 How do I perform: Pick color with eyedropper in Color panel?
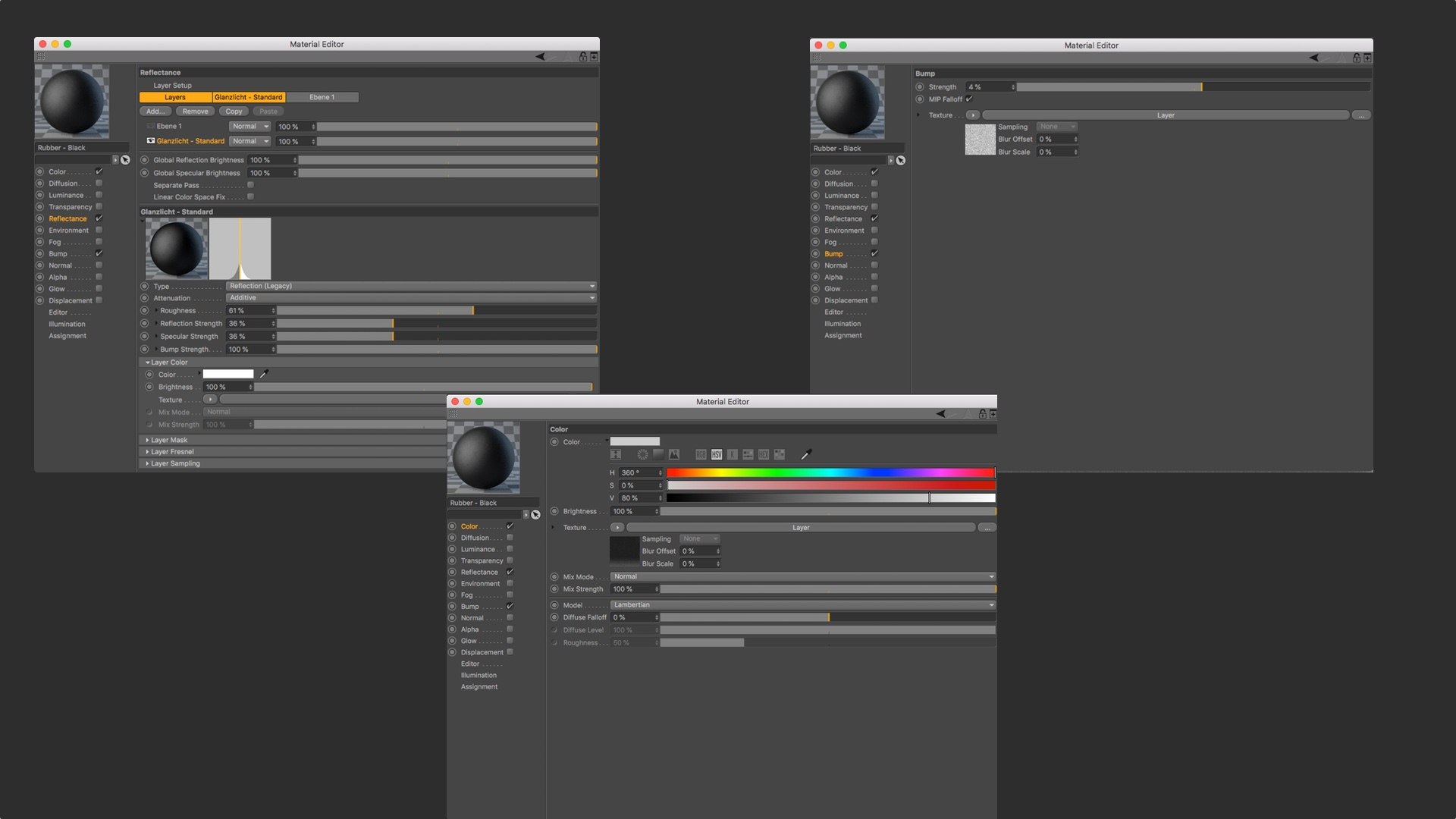[x=806, y=454]
